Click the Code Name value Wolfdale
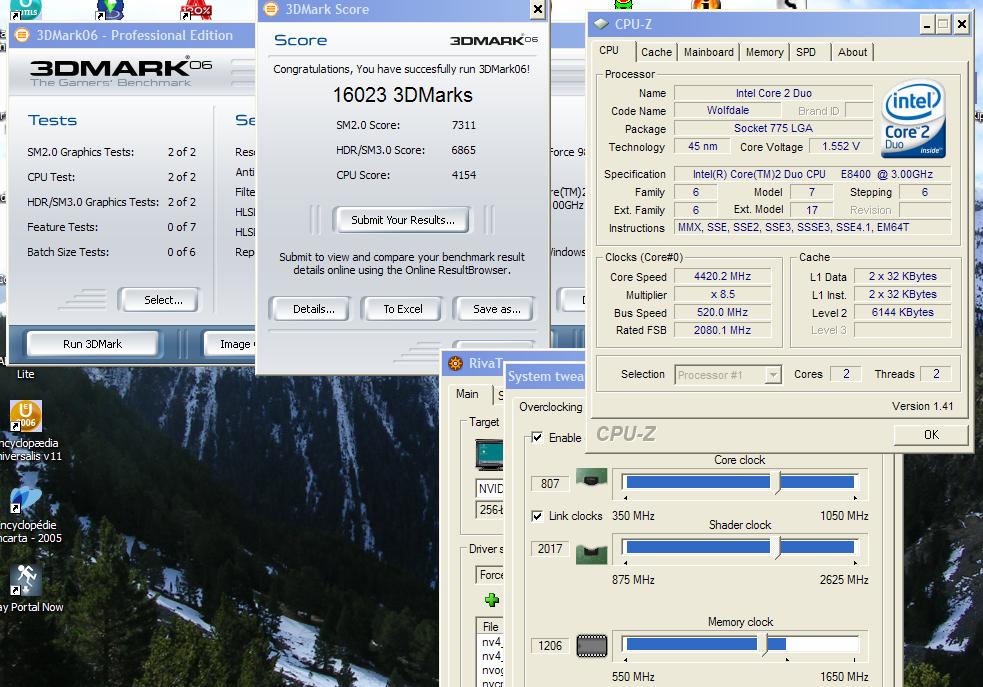Image resolution: width=983 pixels, height=687 pixels. (x=728, y=110)
